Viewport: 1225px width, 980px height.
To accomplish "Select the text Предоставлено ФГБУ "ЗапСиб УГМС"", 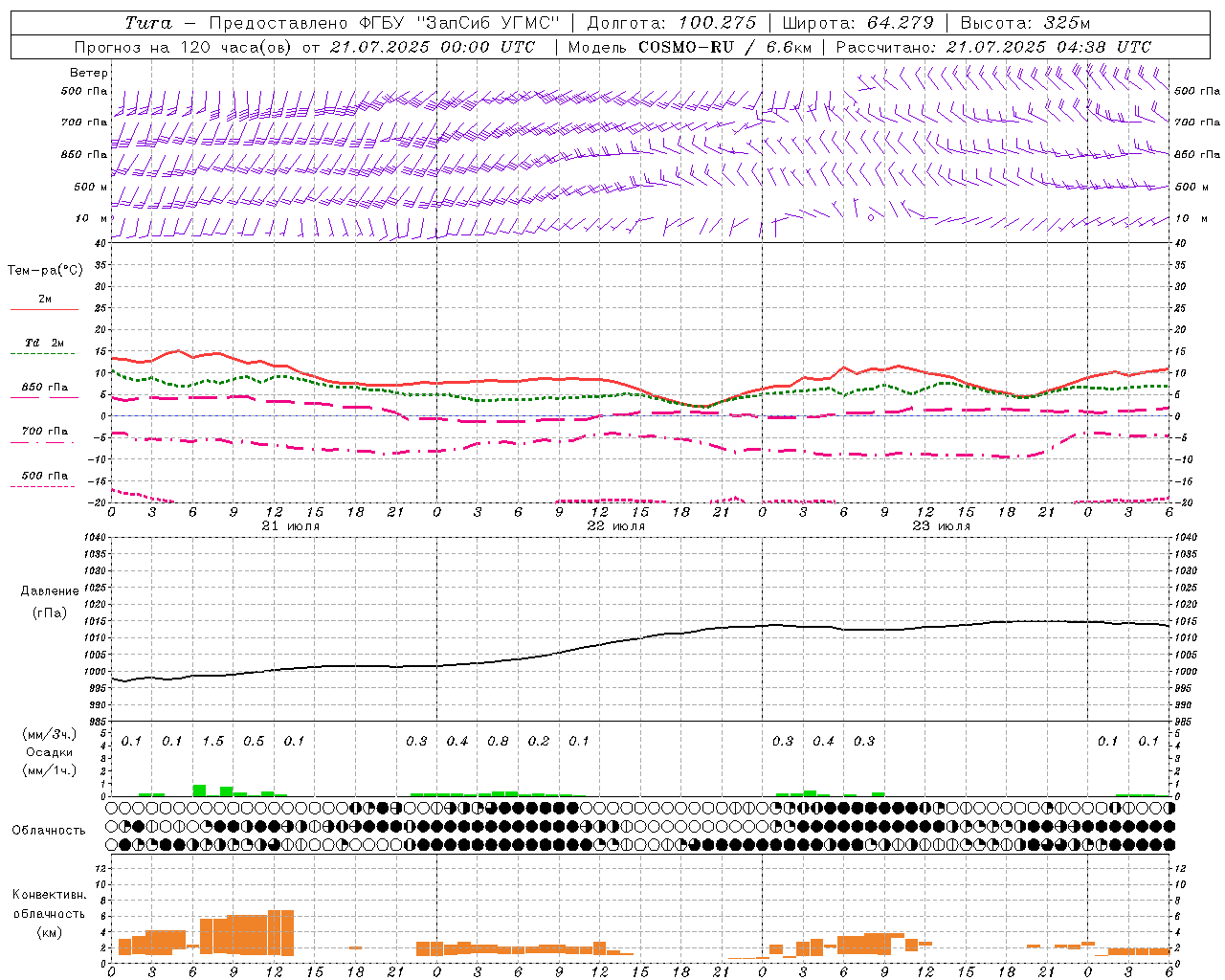I will [384, 23].
